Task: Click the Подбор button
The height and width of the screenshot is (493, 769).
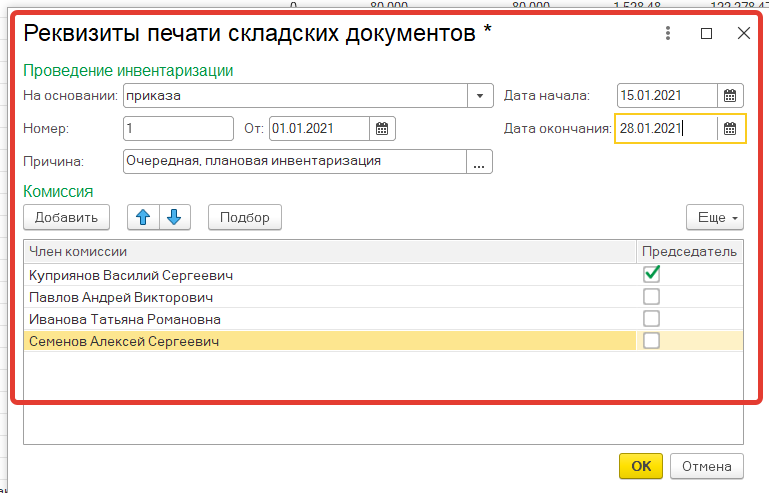Action: pyautogui.click(x=245, y=217)
